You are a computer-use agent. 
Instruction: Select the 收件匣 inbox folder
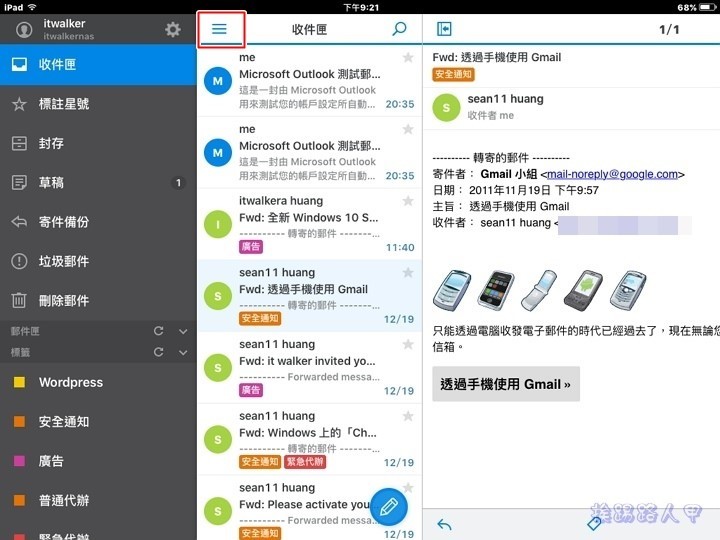(98, 65)
